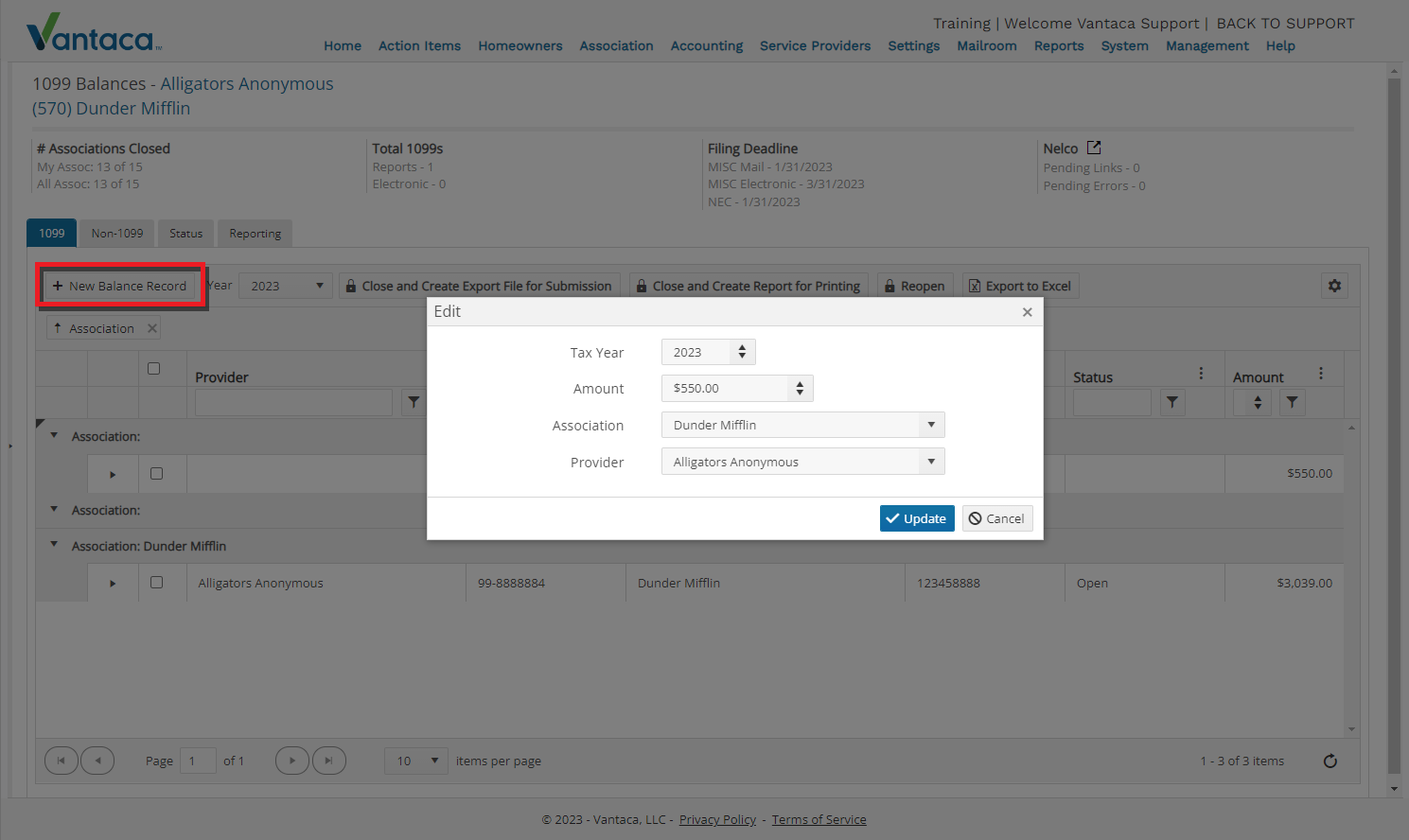Image resolution: width=1409 pixels, height=840 pixels.
Task: Click the page number input field
Action: coord(198,761)
